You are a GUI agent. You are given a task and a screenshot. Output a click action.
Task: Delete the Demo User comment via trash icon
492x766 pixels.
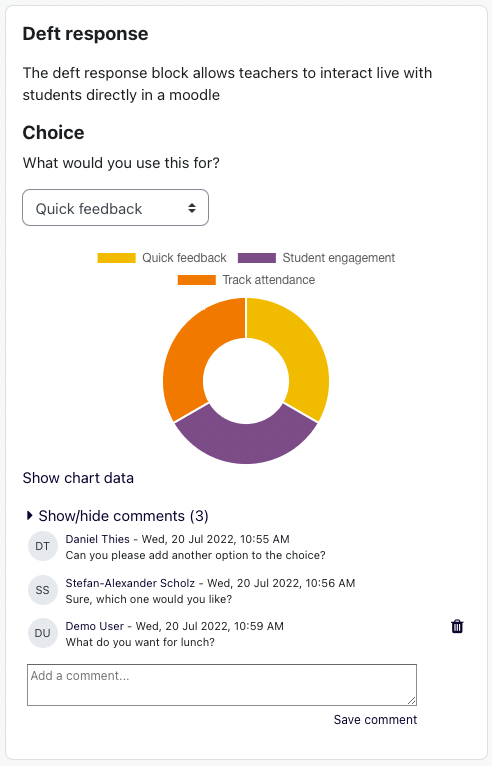(457, 626)
